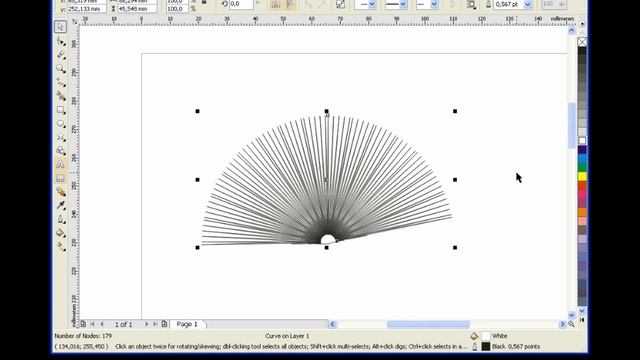
Task: Go to last page button
Action: coord(156,324)
